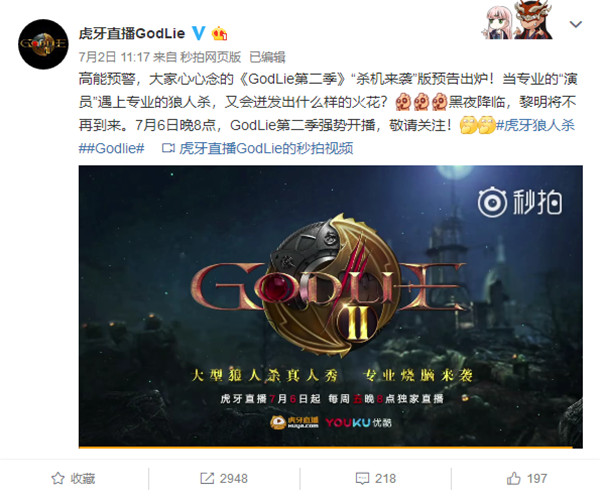Toggle like with thumbs-up icon
Screen dimensions: 600x496
[x=514, y=478]
